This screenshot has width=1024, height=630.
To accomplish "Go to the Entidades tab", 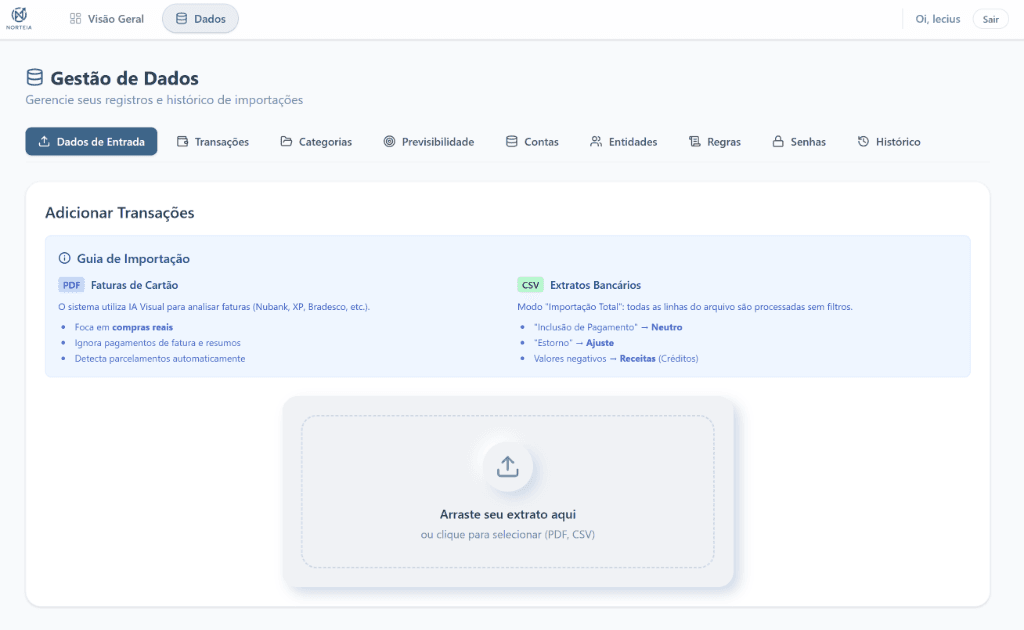I will (623, 142).
